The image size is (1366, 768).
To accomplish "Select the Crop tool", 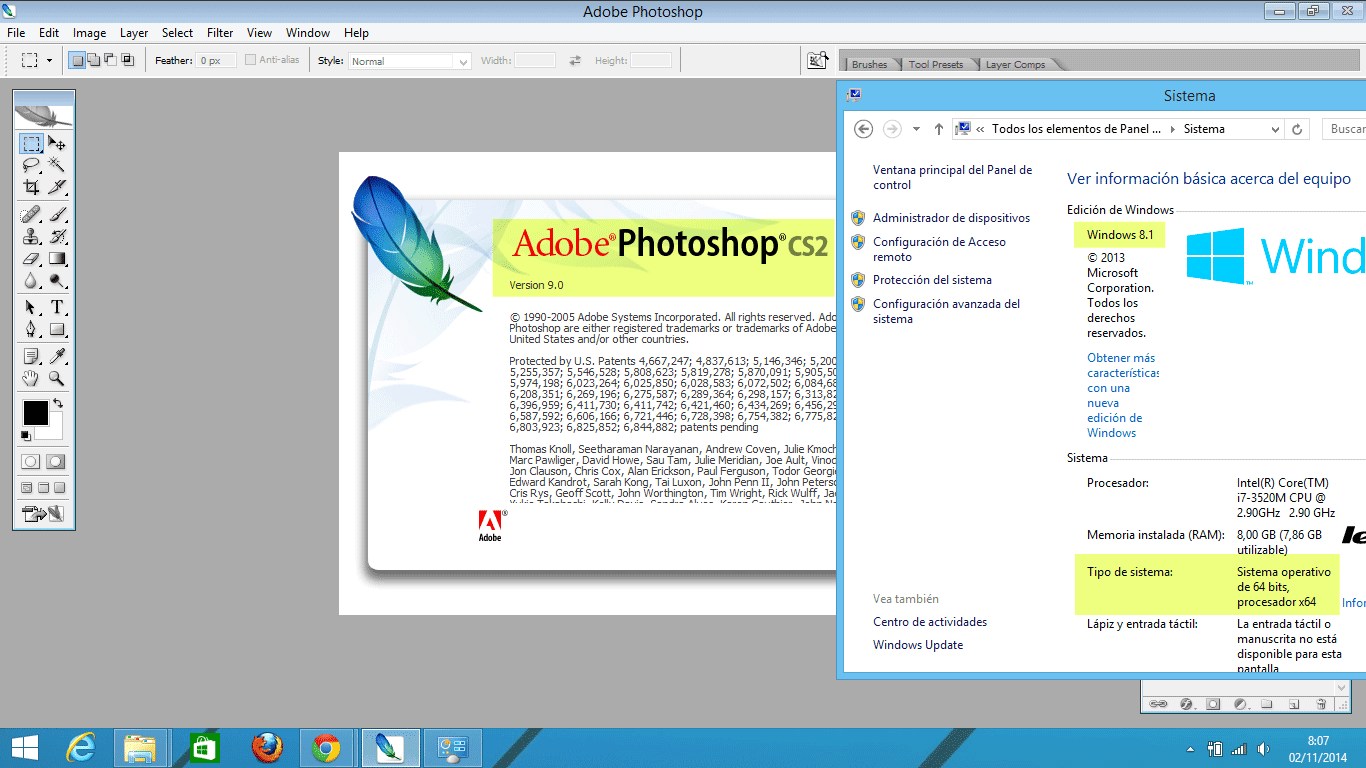I will [x=31, y=188].
